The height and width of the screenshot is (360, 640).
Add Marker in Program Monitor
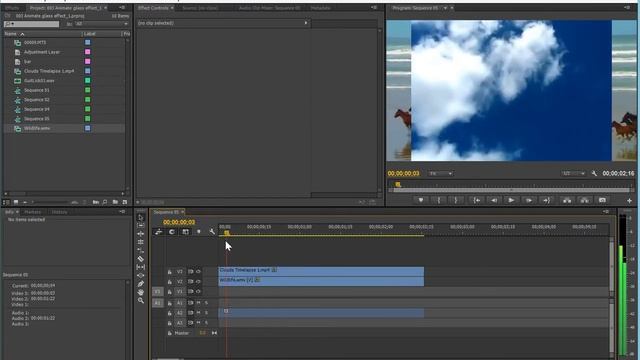[421, 200]
